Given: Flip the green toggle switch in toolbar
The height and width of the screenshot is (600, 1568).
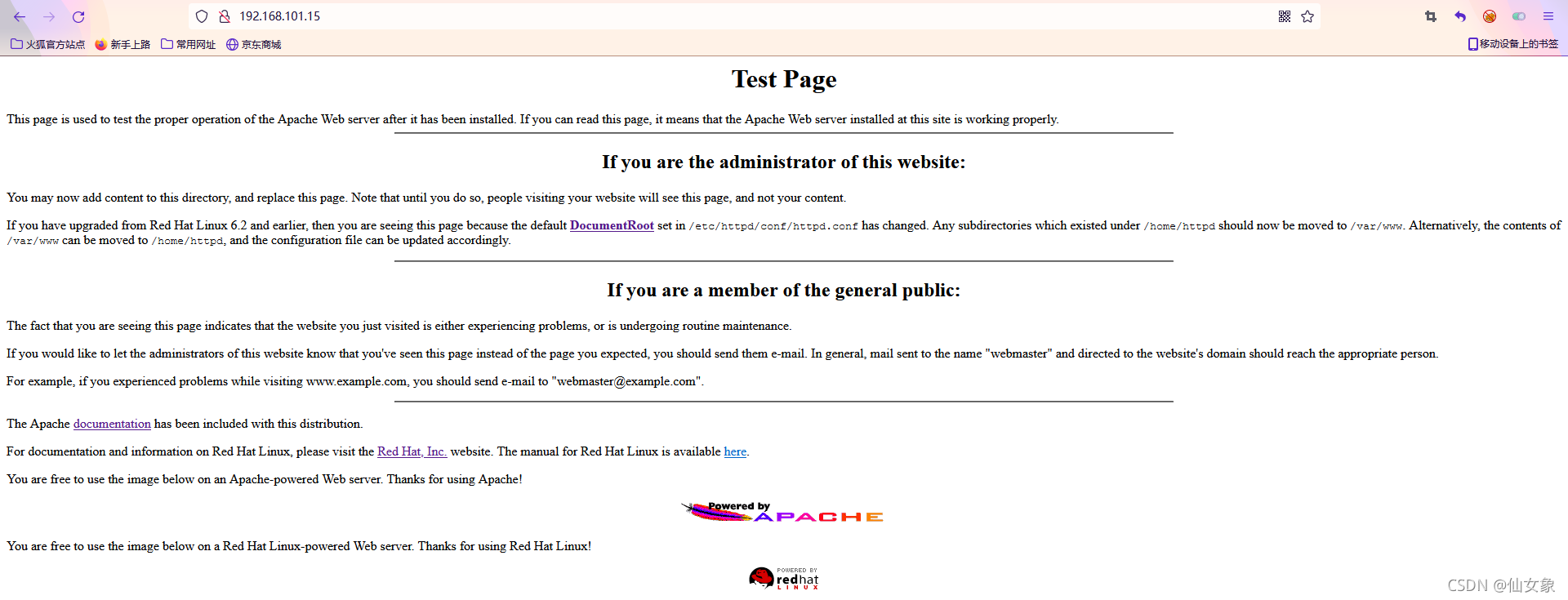Looking at the screenshot, I should (x=1519, y=16).
